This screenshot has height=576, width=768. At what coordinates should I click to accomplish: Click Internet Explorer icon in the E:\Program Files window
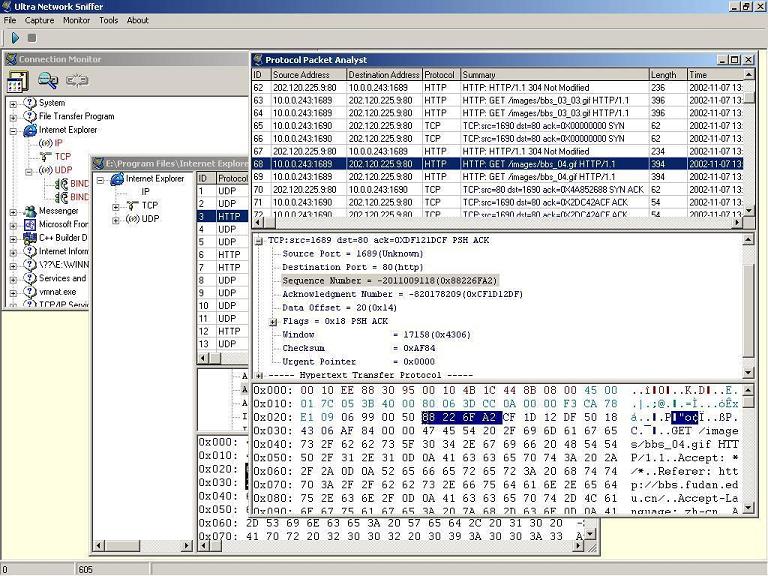click(117, 179)
